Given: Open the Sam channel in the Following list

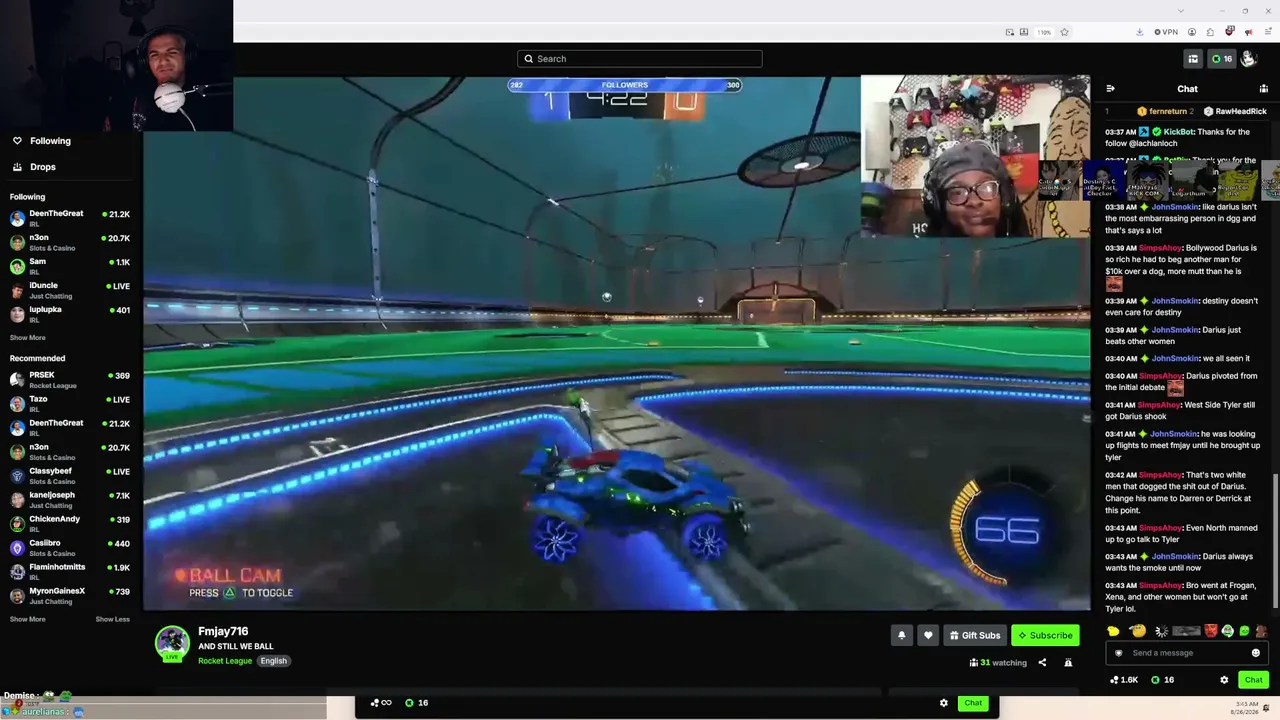Looking at the screenshot, I should point(70,266).
